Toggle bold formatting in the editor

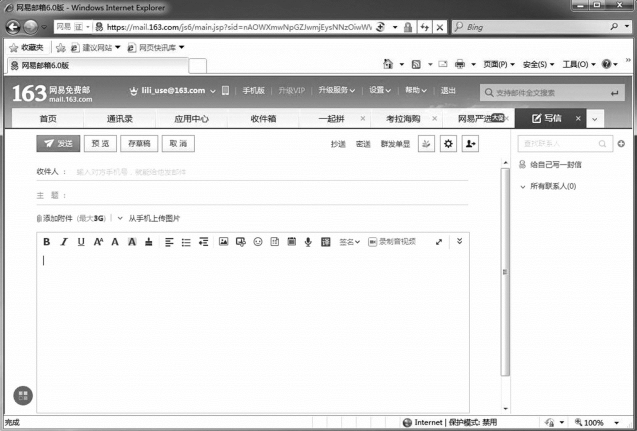click(47, 242)
